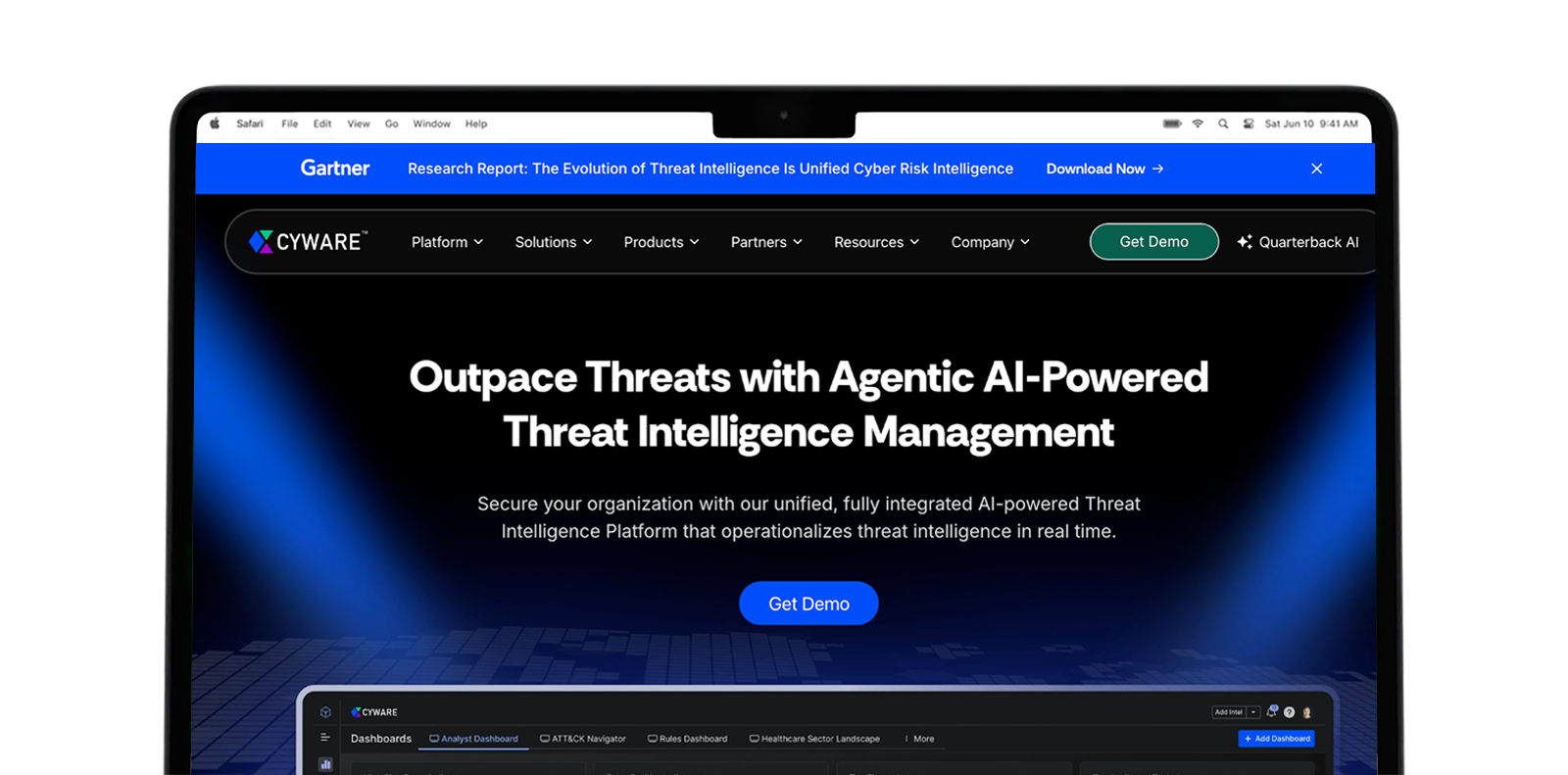This screenshot has height=775, width=1568.
Task: Click the Dashboards heading text
Action: [x=381, y=739]
